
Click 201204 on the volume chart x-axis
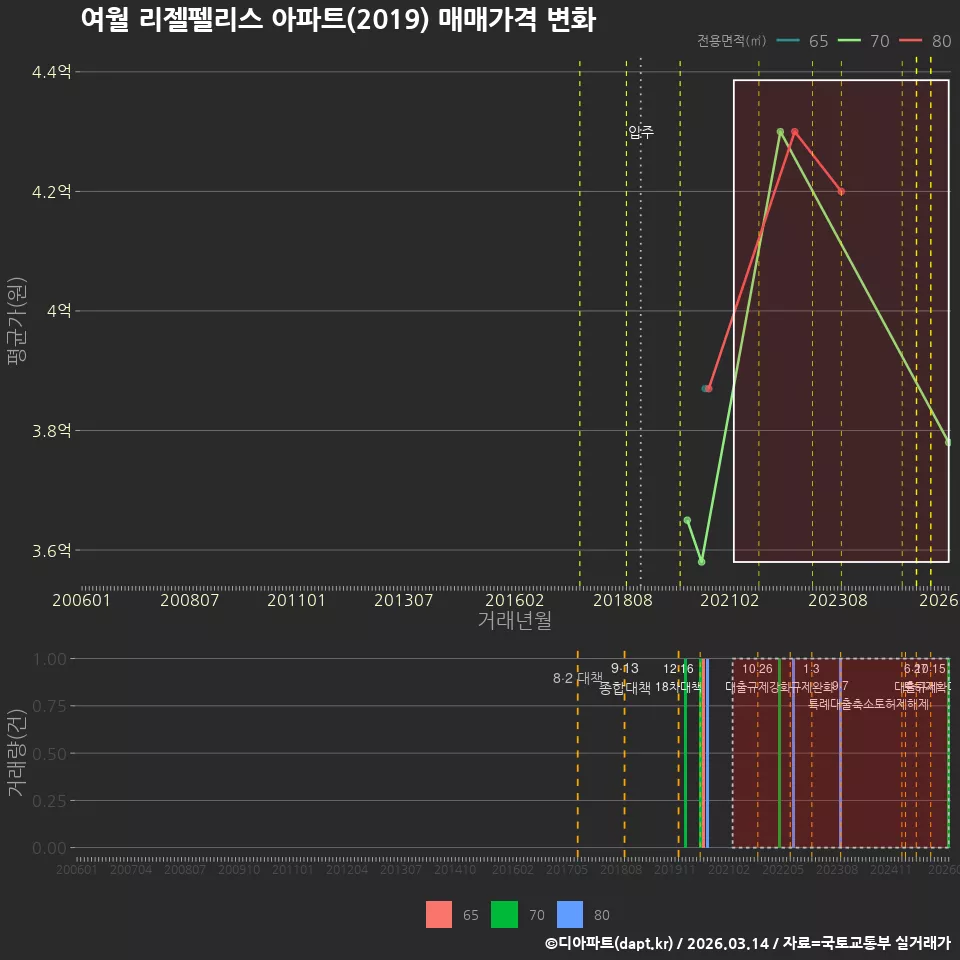point(347,869)
